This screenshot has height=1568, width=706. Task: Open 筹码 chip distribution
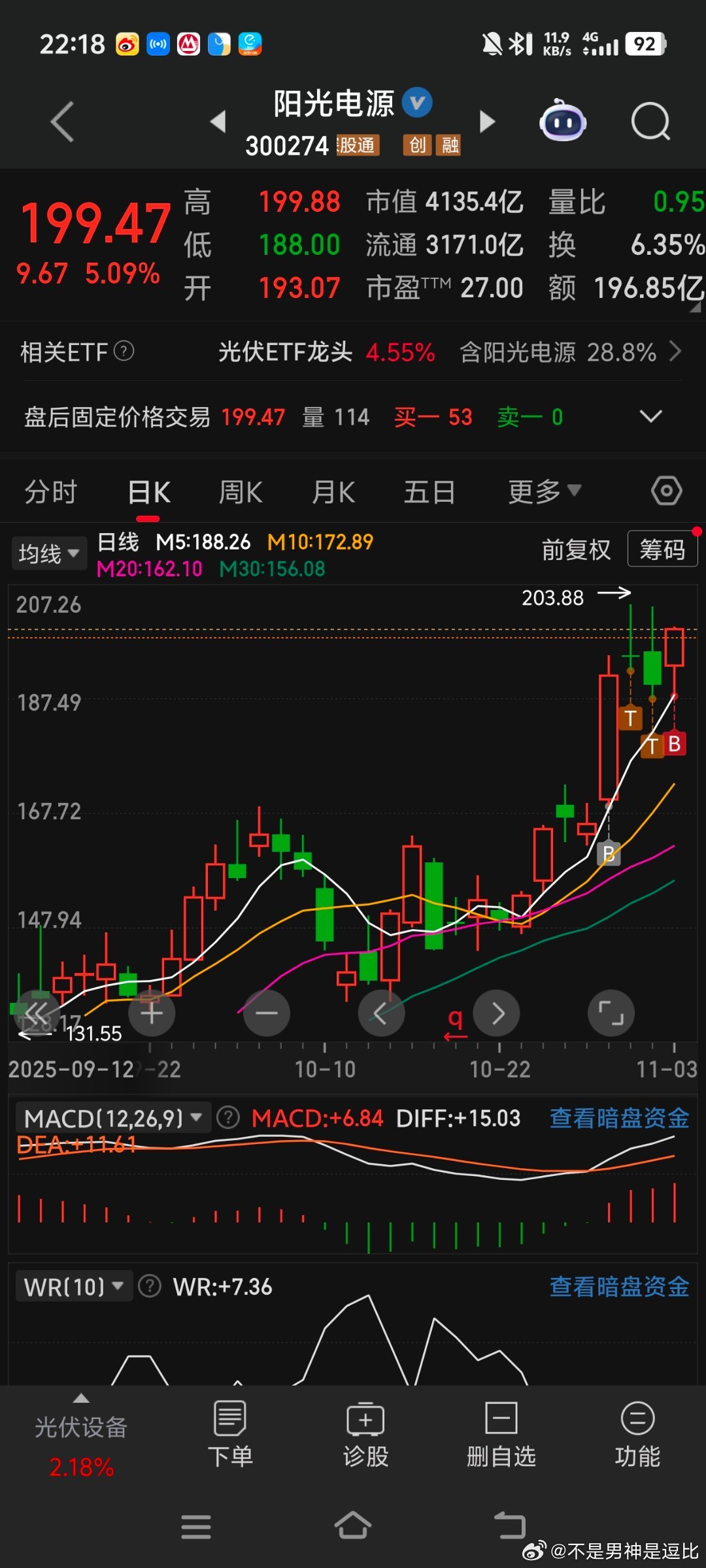662,549
